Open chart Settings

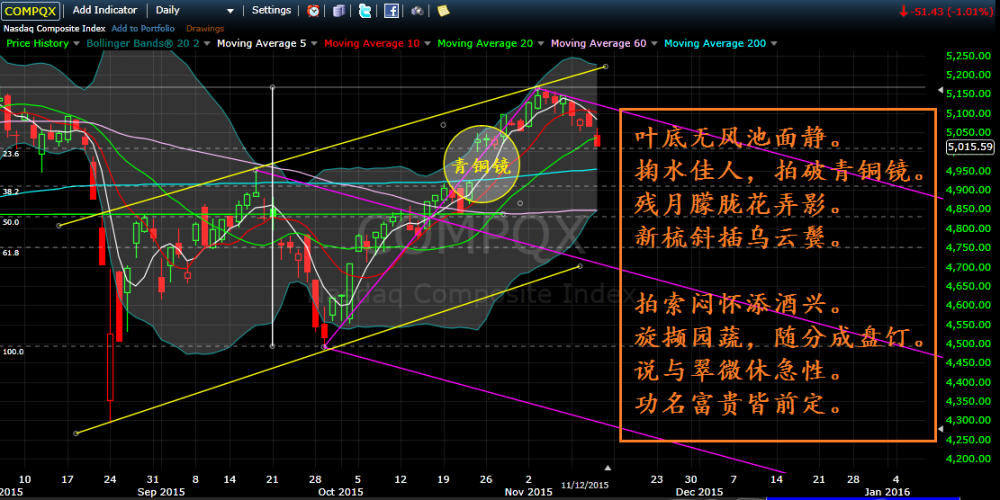coord(272,10)
